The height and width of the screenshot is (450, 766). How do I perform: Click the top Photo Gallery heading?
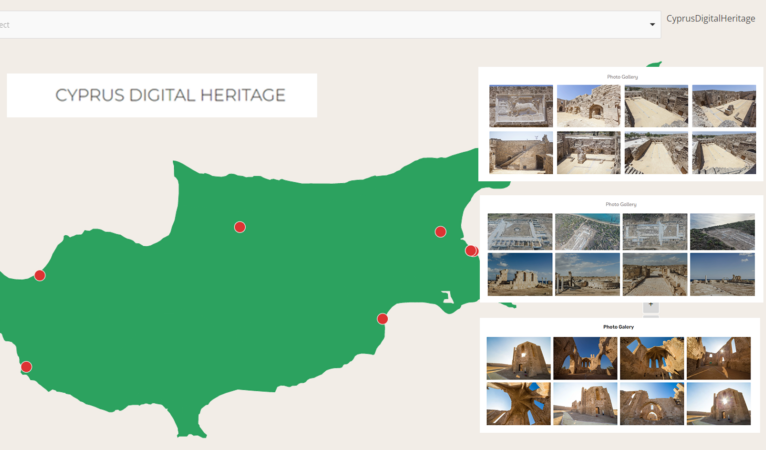[622, 77]
